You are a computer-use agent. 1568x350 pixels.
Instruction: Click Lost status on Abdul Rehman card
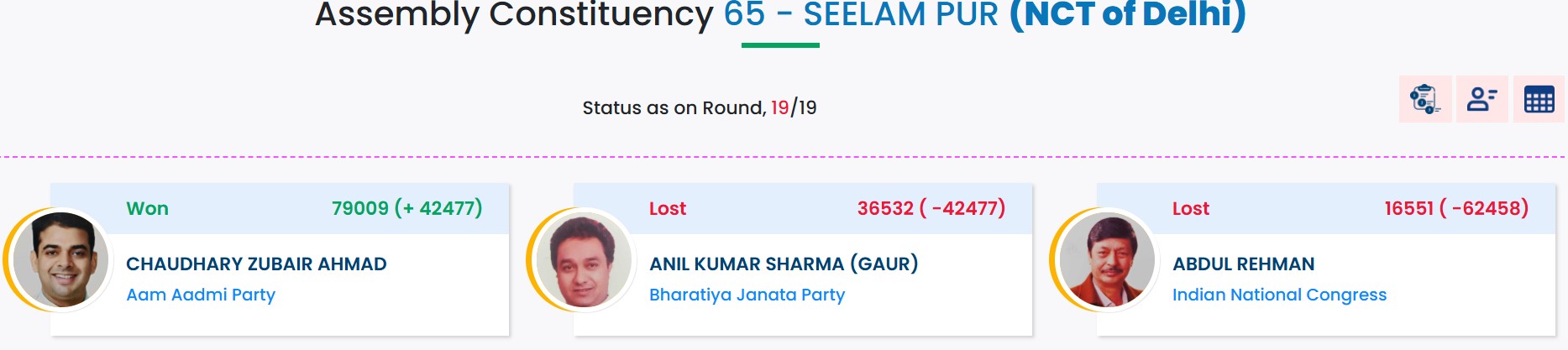coord(1191,208)
